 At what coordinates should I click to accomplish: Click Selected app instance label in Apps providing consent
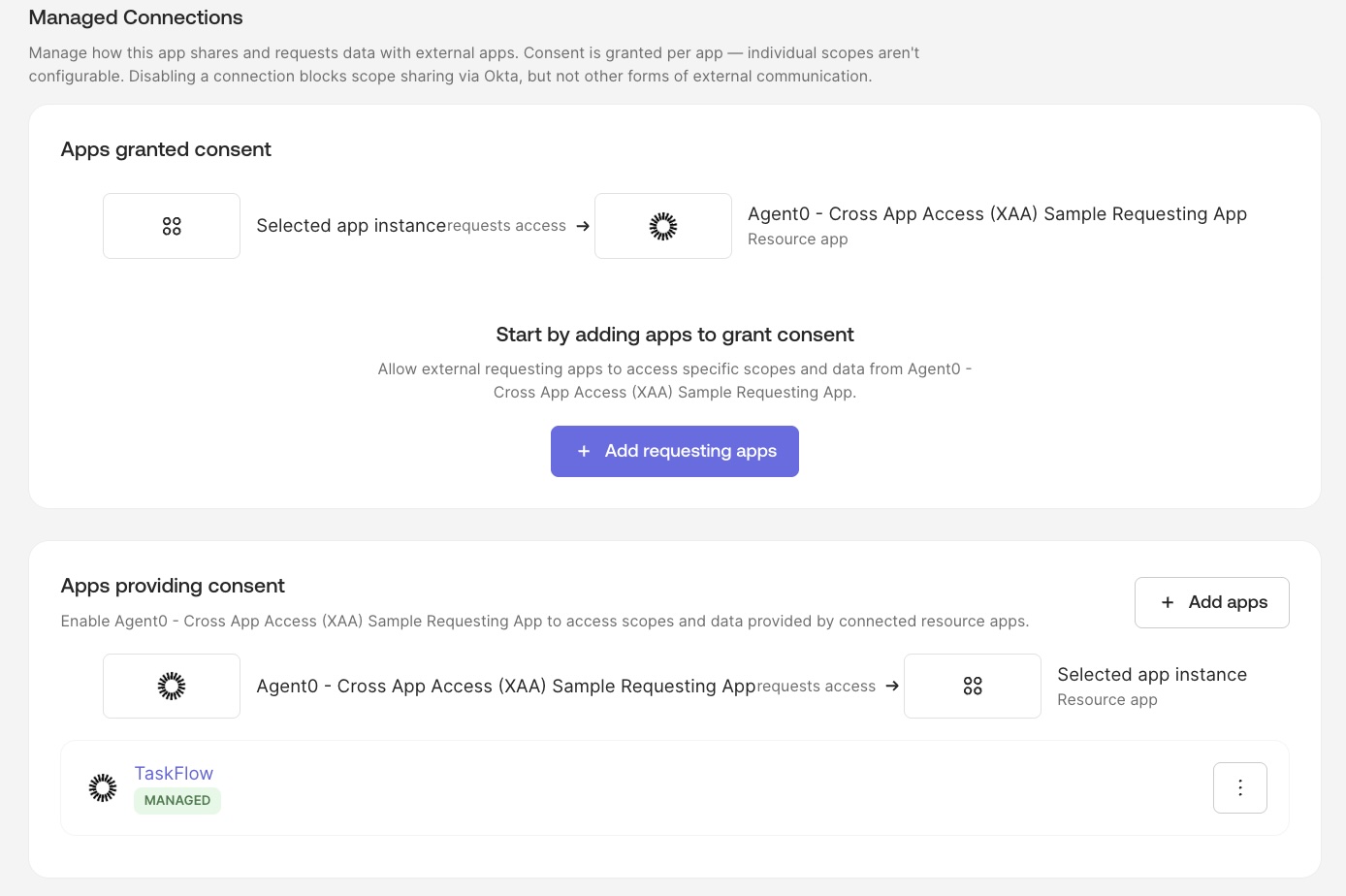click(x=1152, y=675)
